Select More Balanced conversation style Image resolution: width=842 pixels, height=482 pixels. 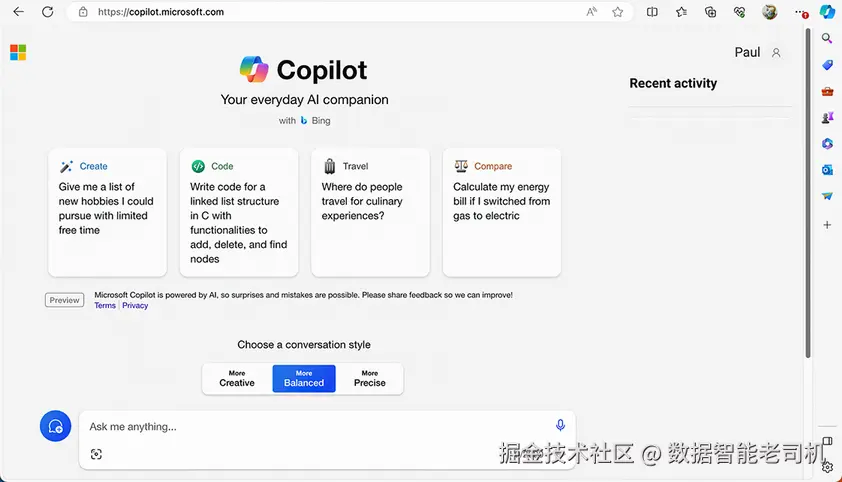[304, 378]
